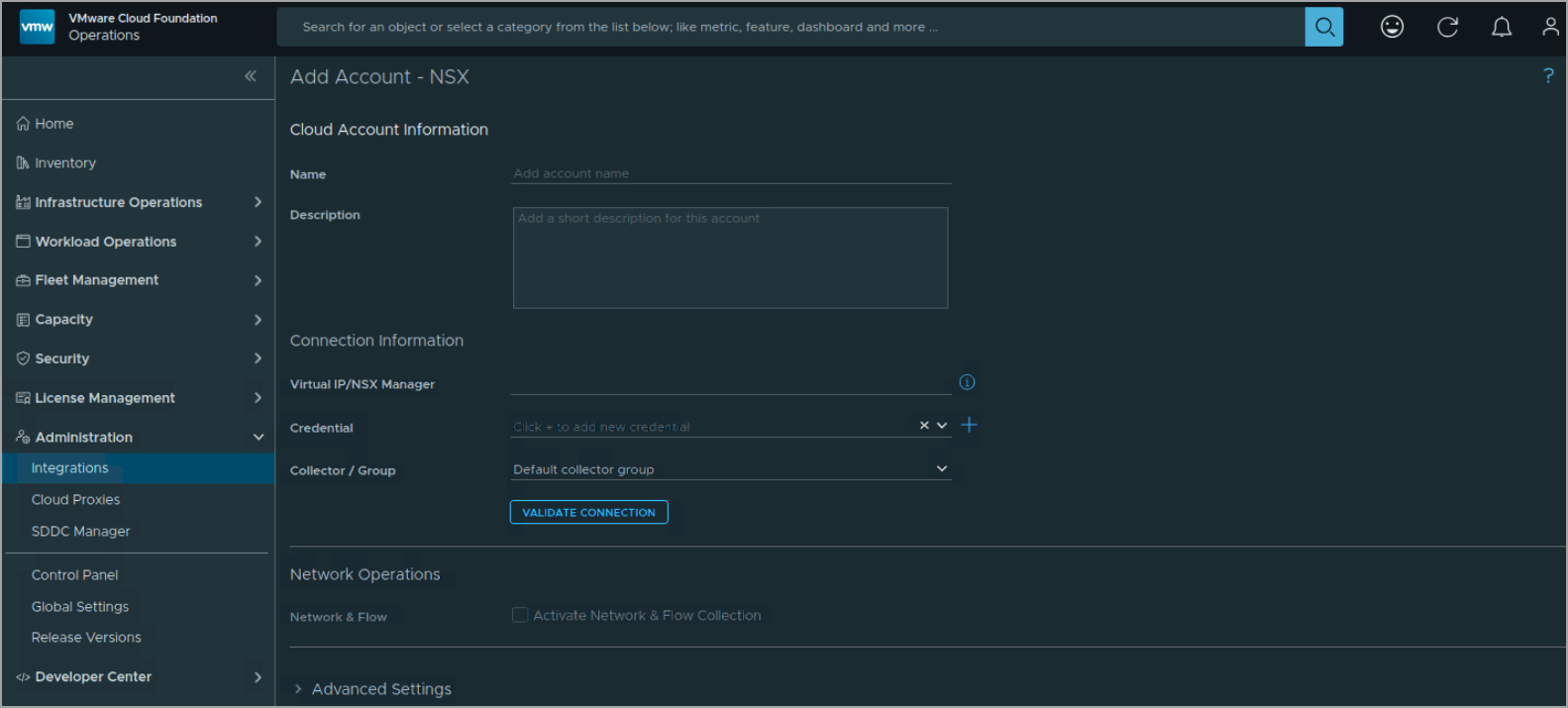The width and height of the screenshot is (1568, 708).
Task: Click the VALIDATE CONNECTION button
Action: (589, 512)
